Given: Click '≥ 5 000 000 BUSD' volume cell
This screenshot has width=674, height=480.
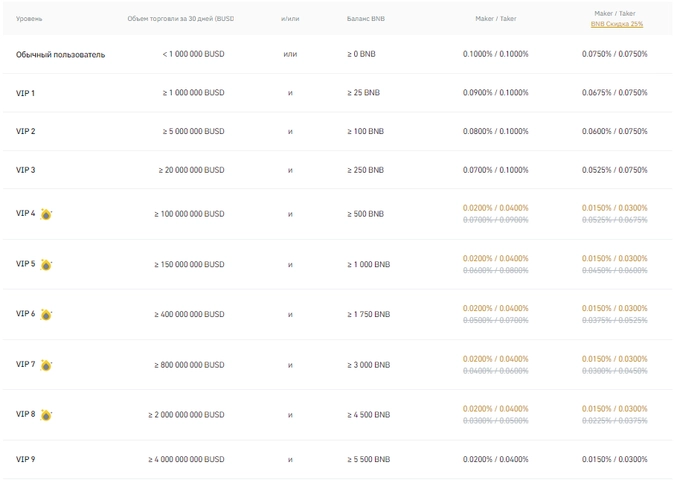Looking at the screenshot, I should [193, 131].
